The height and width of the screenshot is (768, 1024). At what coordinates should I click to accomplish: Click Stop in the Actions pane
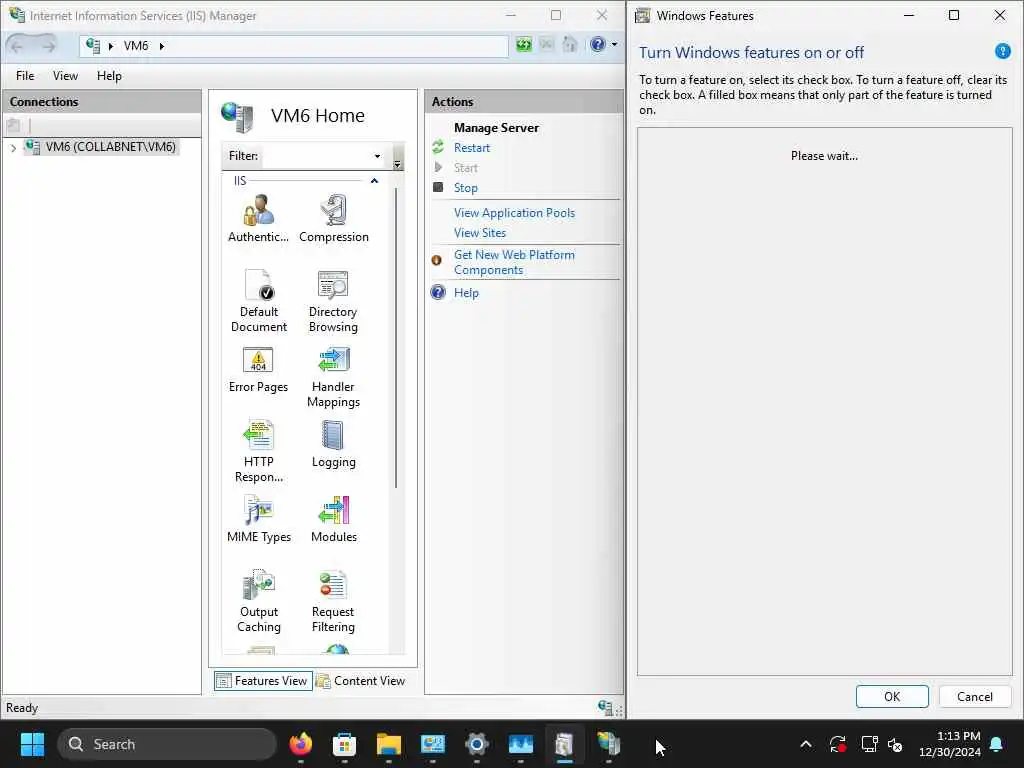click(x=466, y=187)
